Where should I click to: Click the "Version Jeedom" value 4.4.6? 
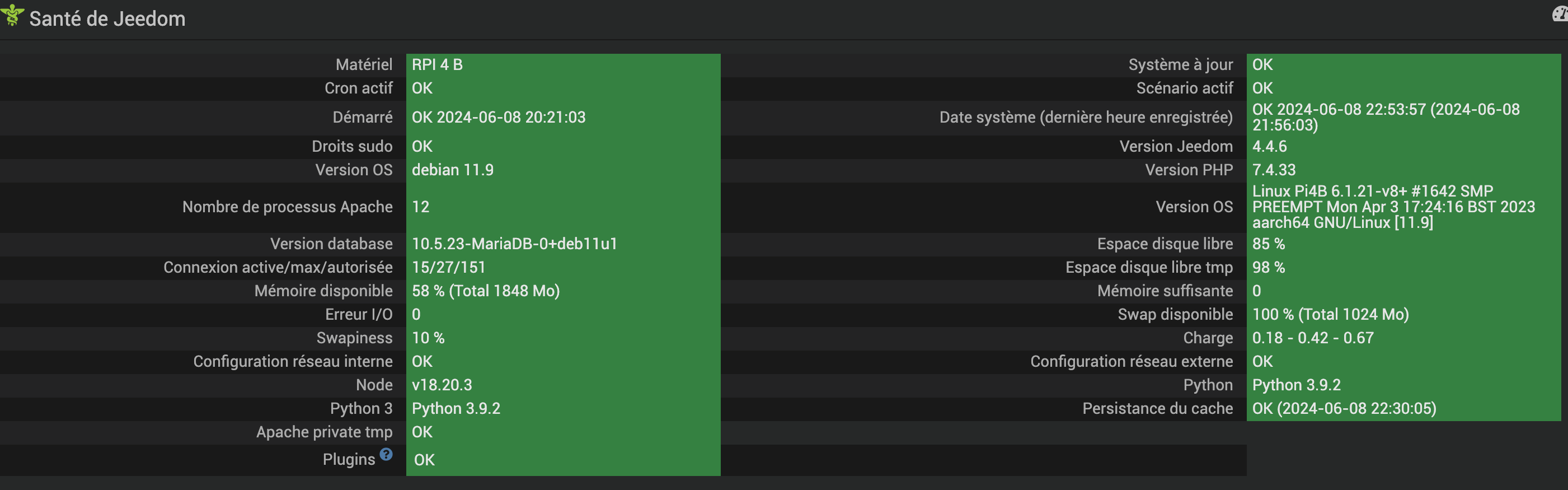point(1269,146)
